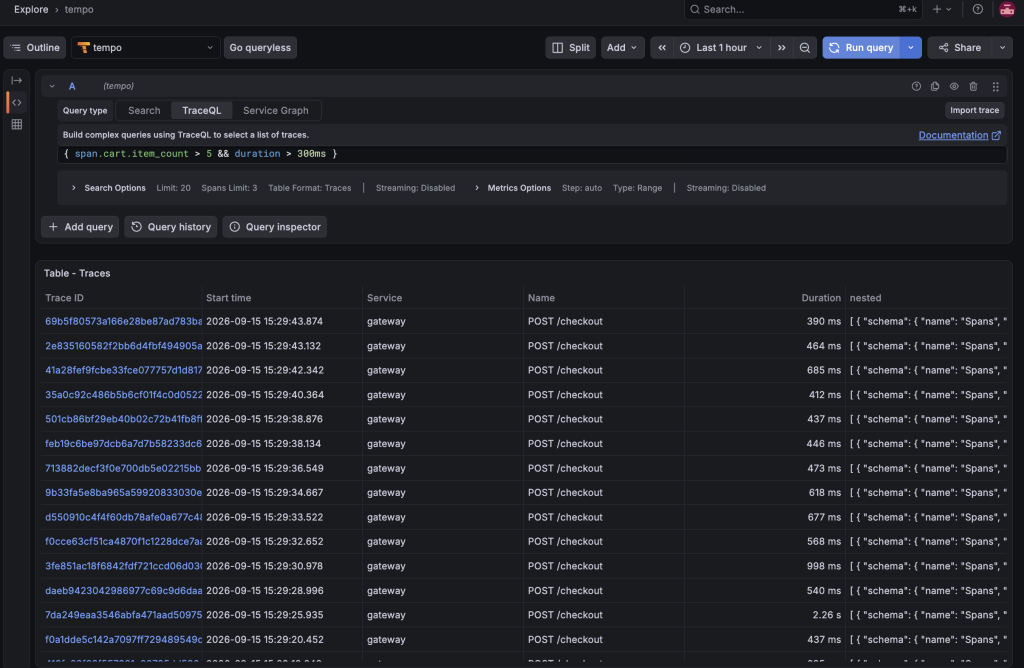
Task: Shift time range forwards
Action: 781,48
